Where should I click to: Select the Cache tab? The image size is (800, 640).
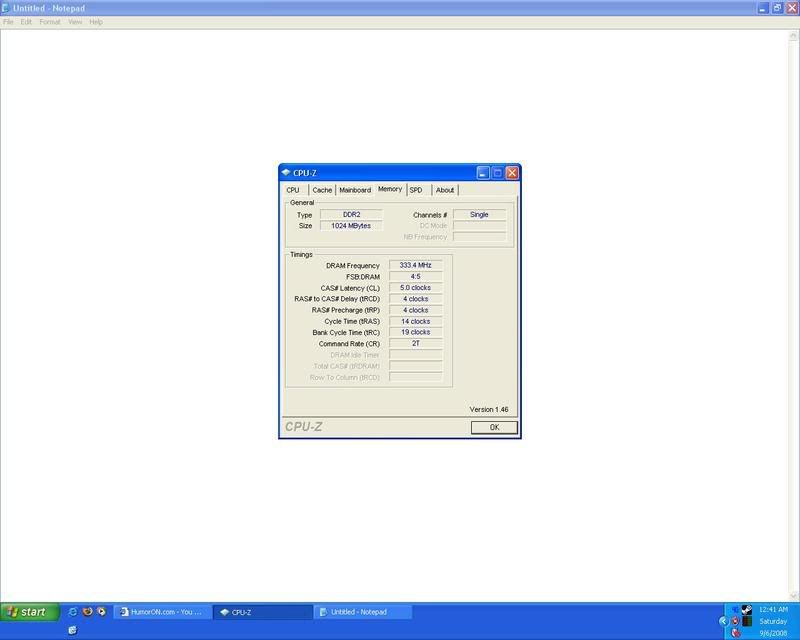pos(323,189)
